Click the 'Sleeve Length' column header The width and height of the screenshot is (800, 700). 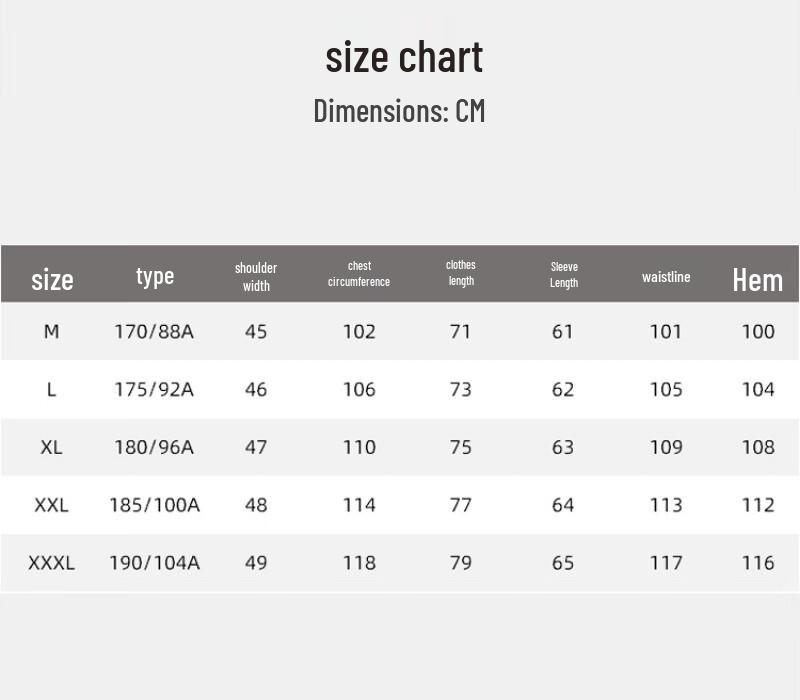[x=564, y=274]
